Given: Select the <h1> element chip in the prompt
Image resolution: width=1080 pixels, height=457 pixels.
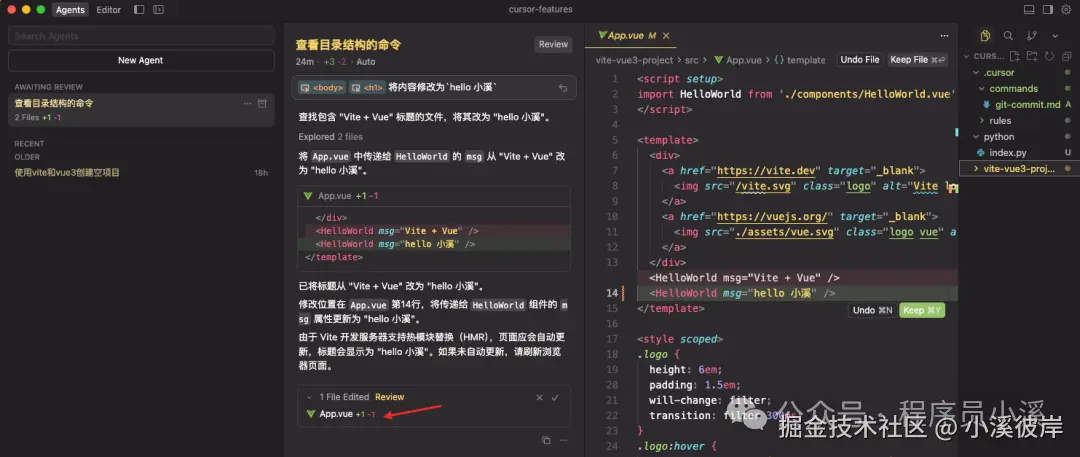Looking at the screenshot, I should 367,88.
